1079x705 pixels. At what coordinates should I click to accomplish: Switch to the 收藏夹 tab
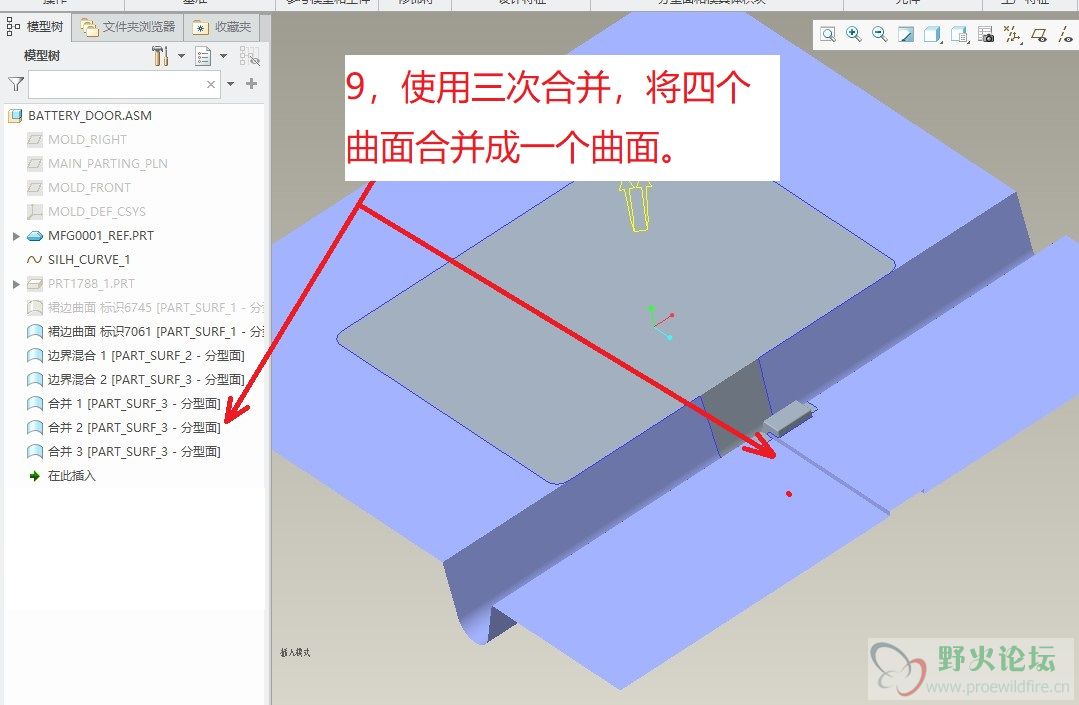coord(222,27)
